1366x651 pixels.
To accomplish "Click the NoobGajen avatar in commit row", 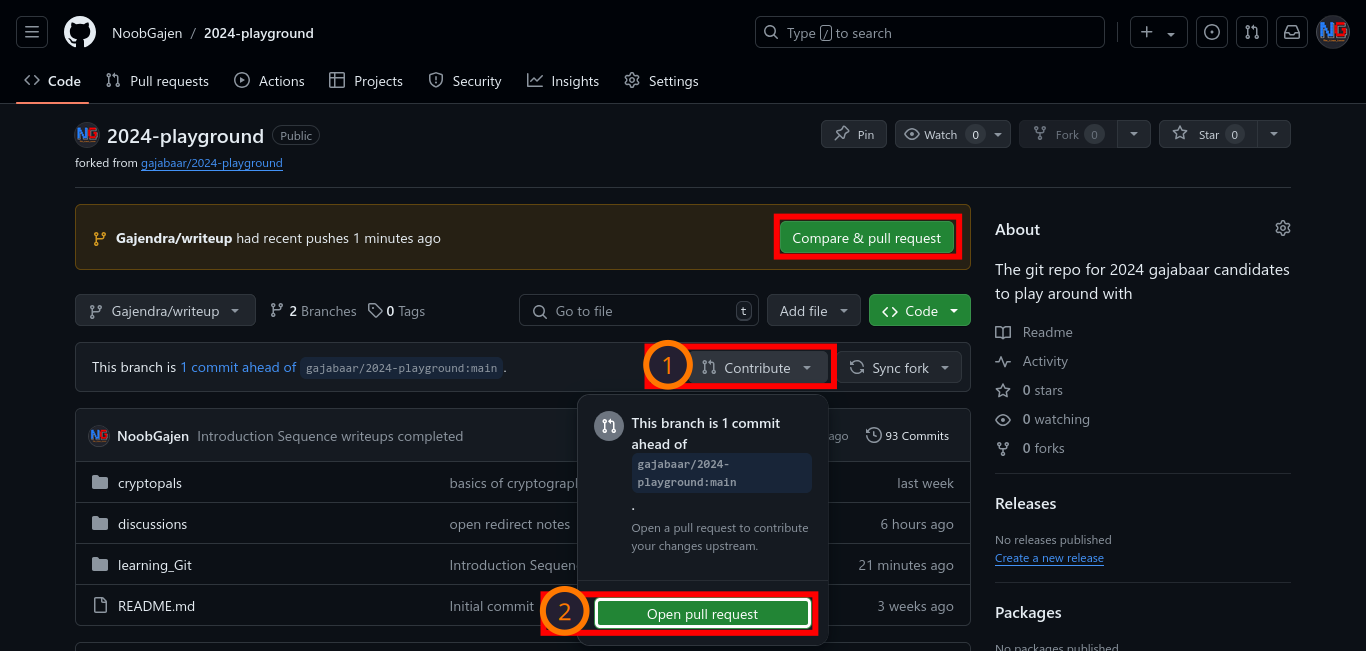I will (x=99, y=436).
